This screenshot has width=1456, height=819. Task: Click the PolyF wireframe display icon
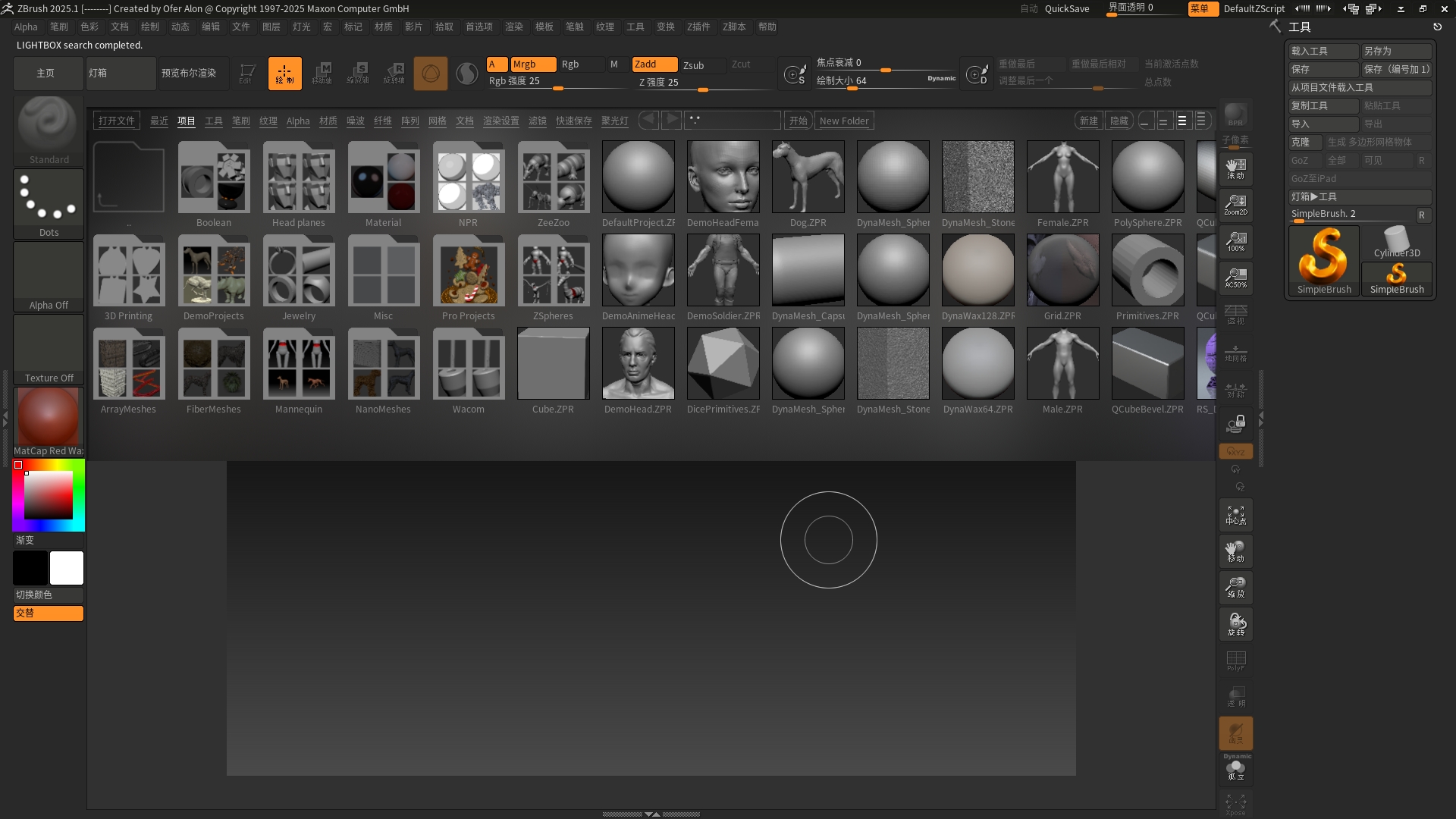1235,661
